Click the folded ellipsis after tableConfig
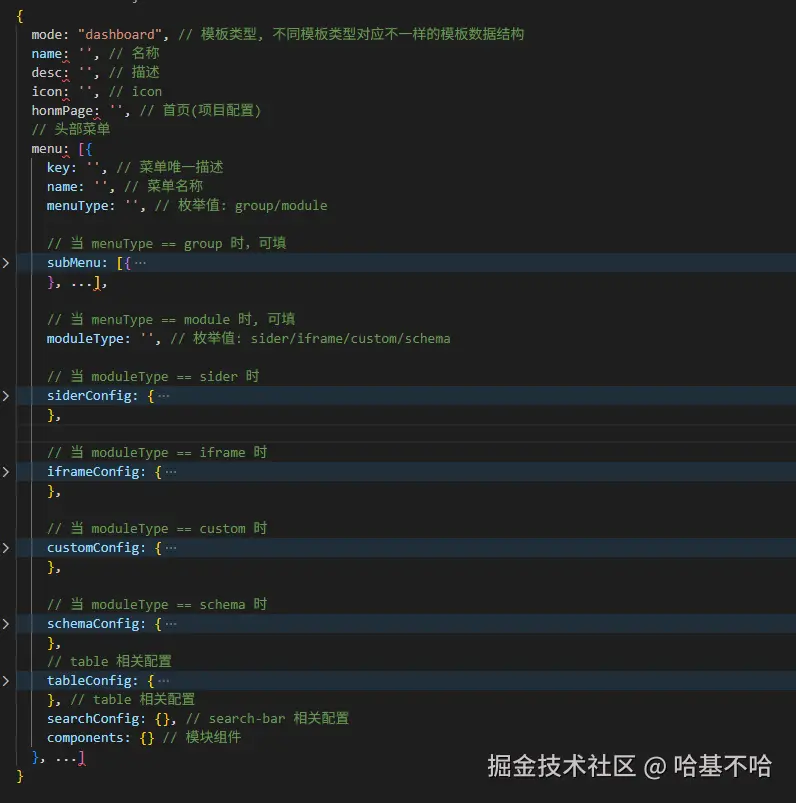796x803 pixels. [163, 681]
